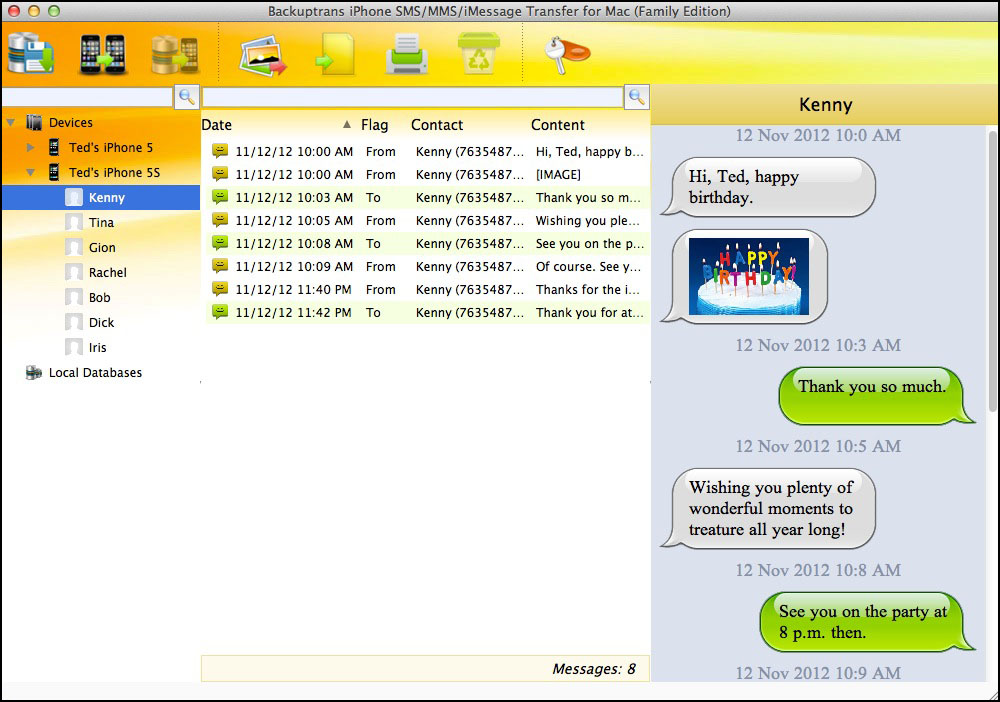Click the 'Messages: 8' status text

594,669
